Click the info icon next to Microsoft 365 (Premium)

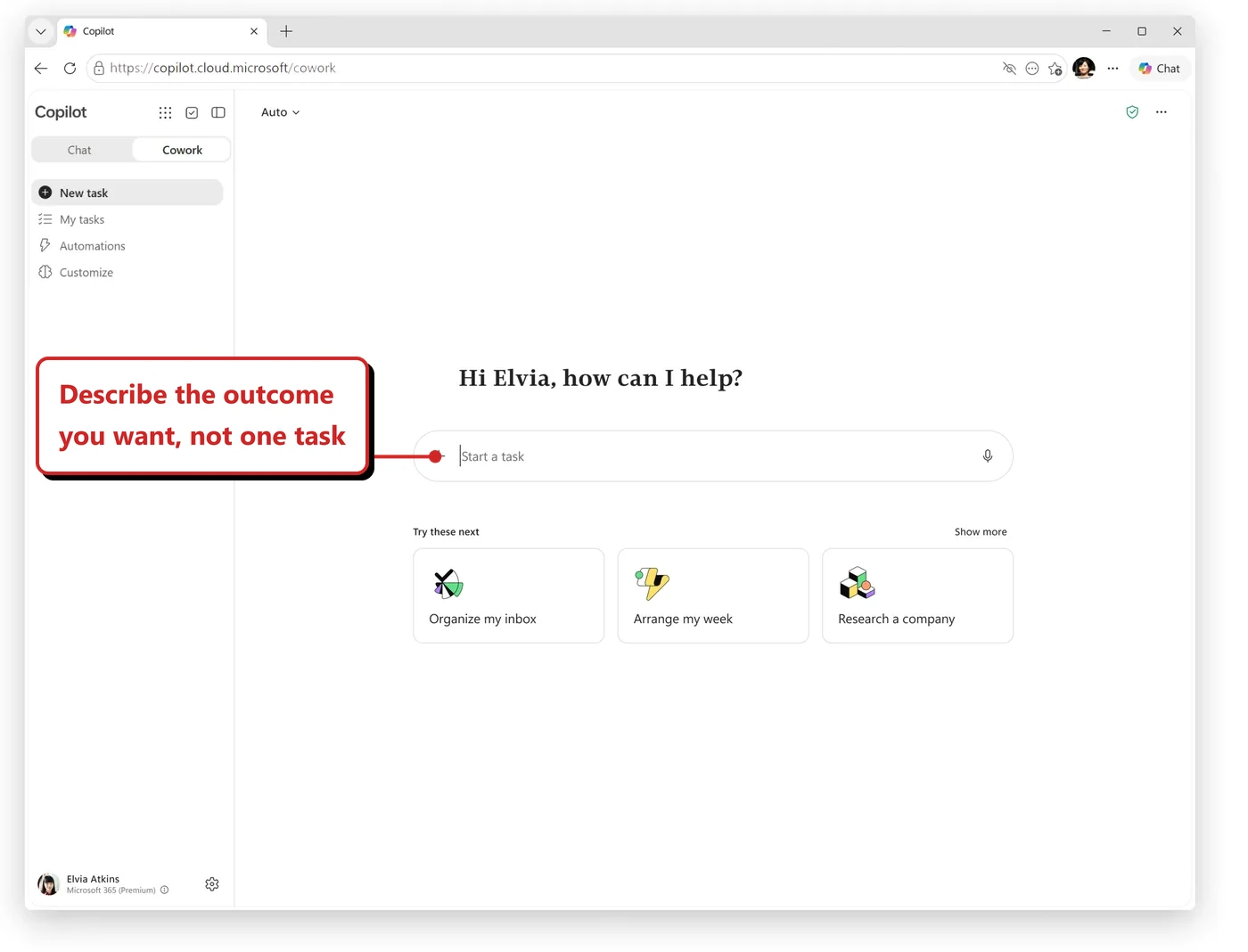point(165,890)
